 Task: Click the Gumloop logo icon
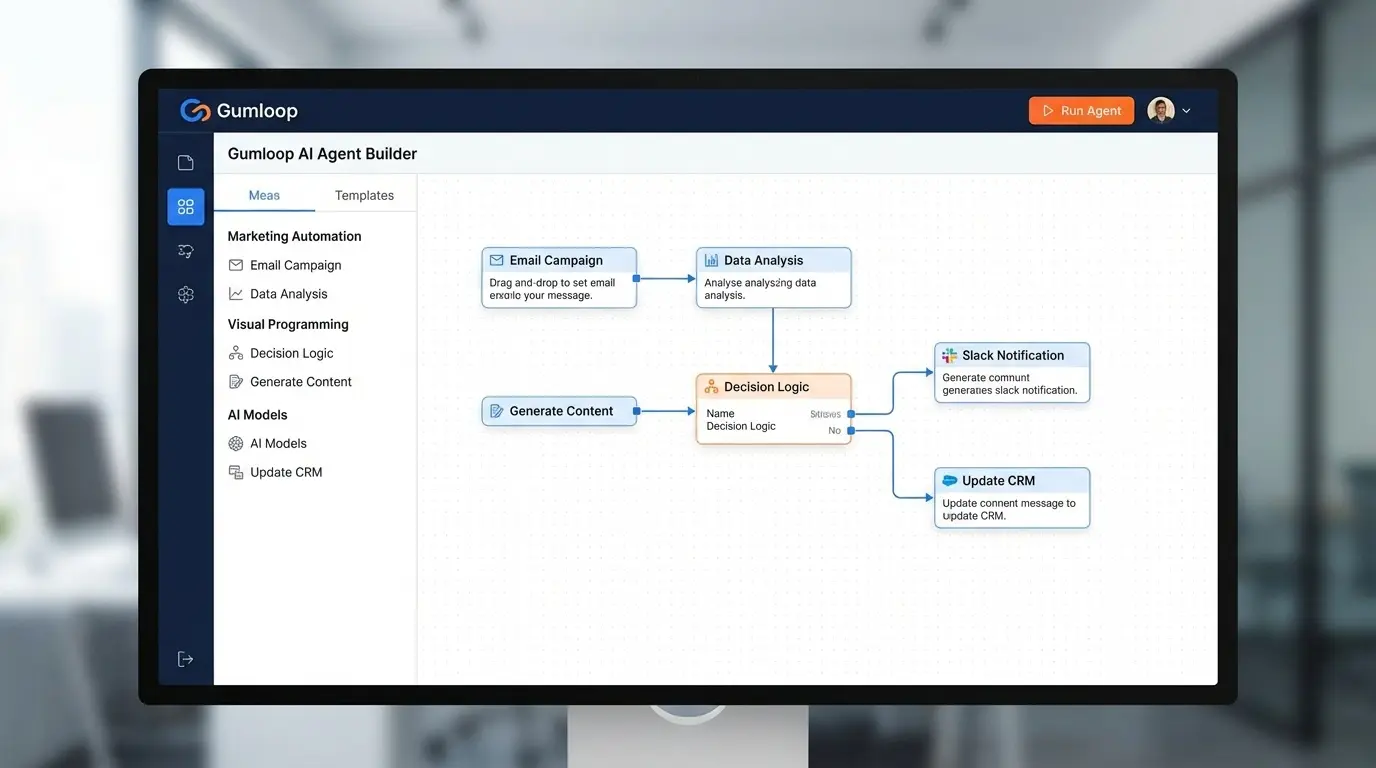coord(195,111)
